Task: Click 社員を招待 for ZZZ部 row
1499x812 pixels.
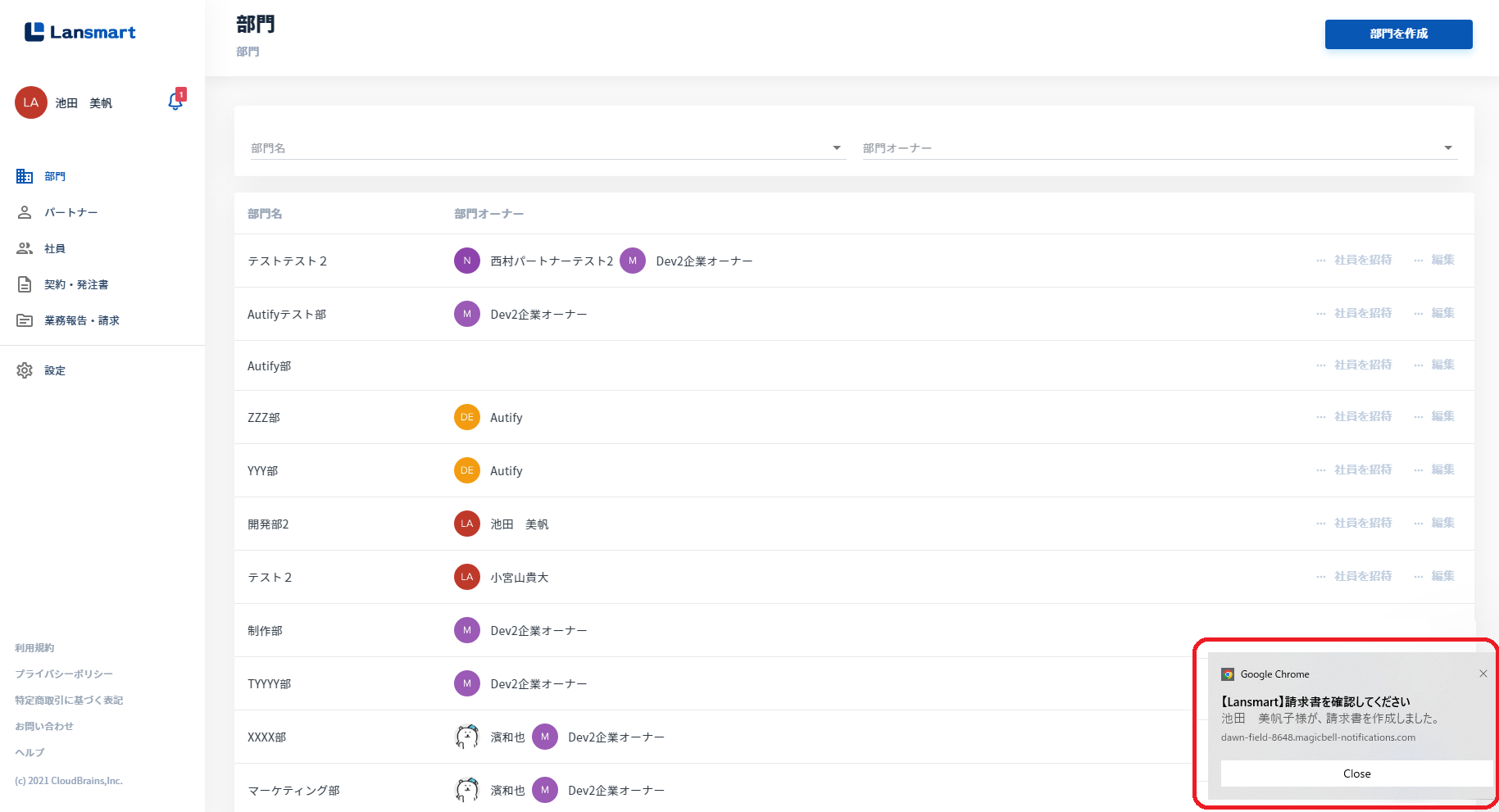Action: (x=1363, y=416)
